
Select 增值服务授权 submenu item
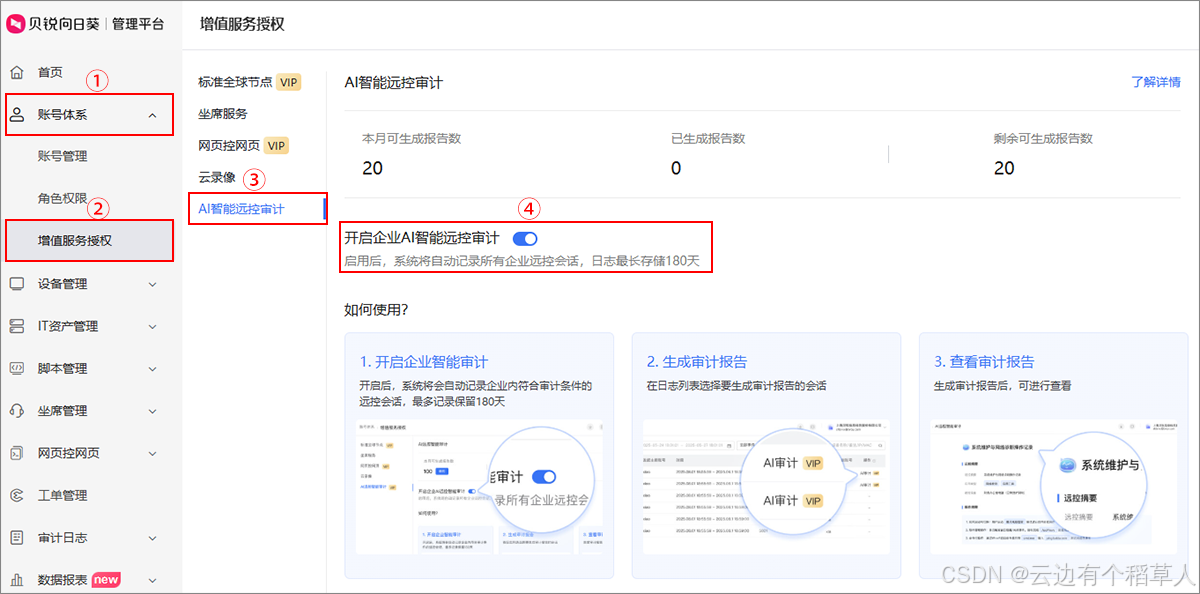(x=91, y=240)
